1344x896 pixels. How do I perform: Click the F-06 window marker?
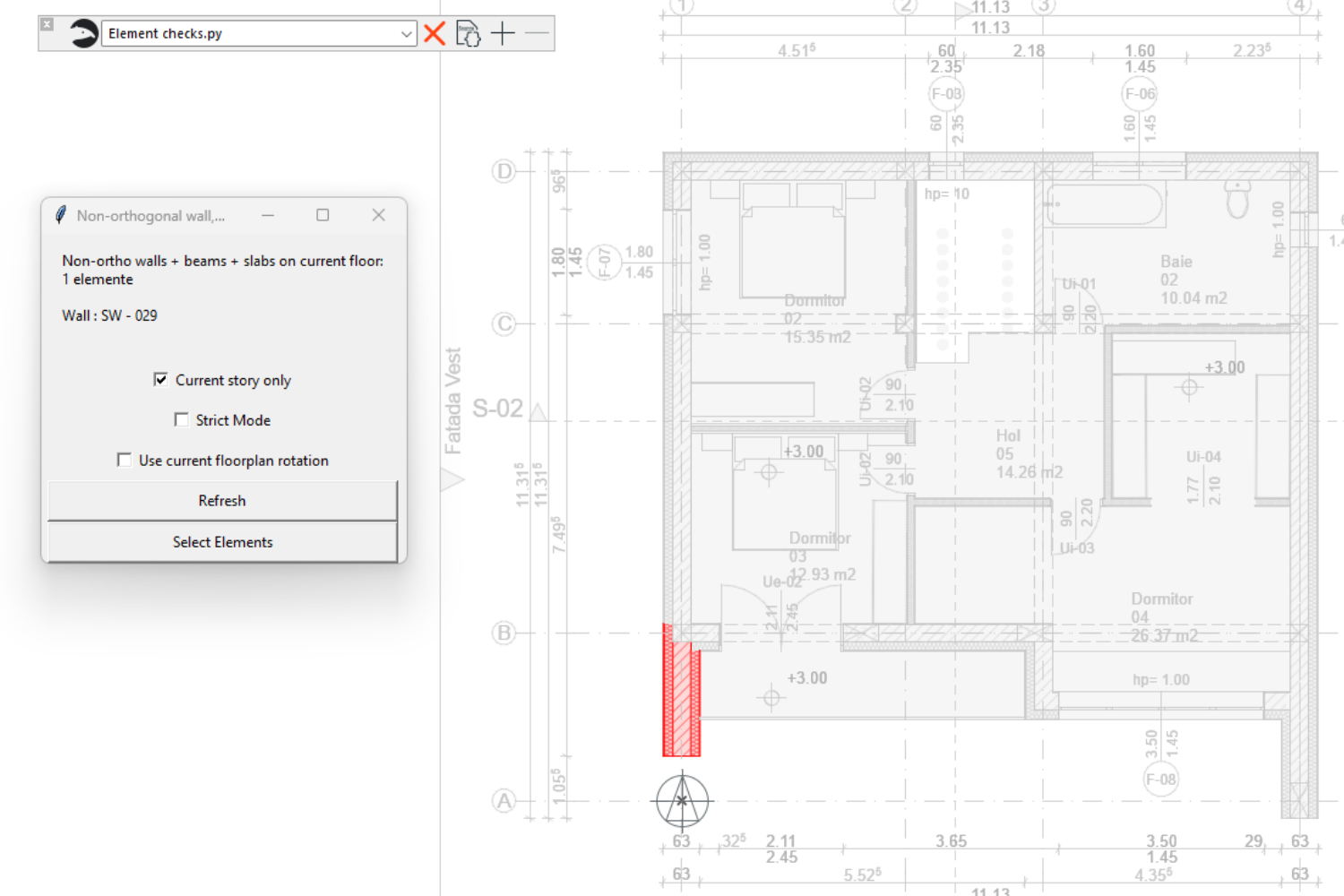pyautogui.click(x=1140, y=93)
